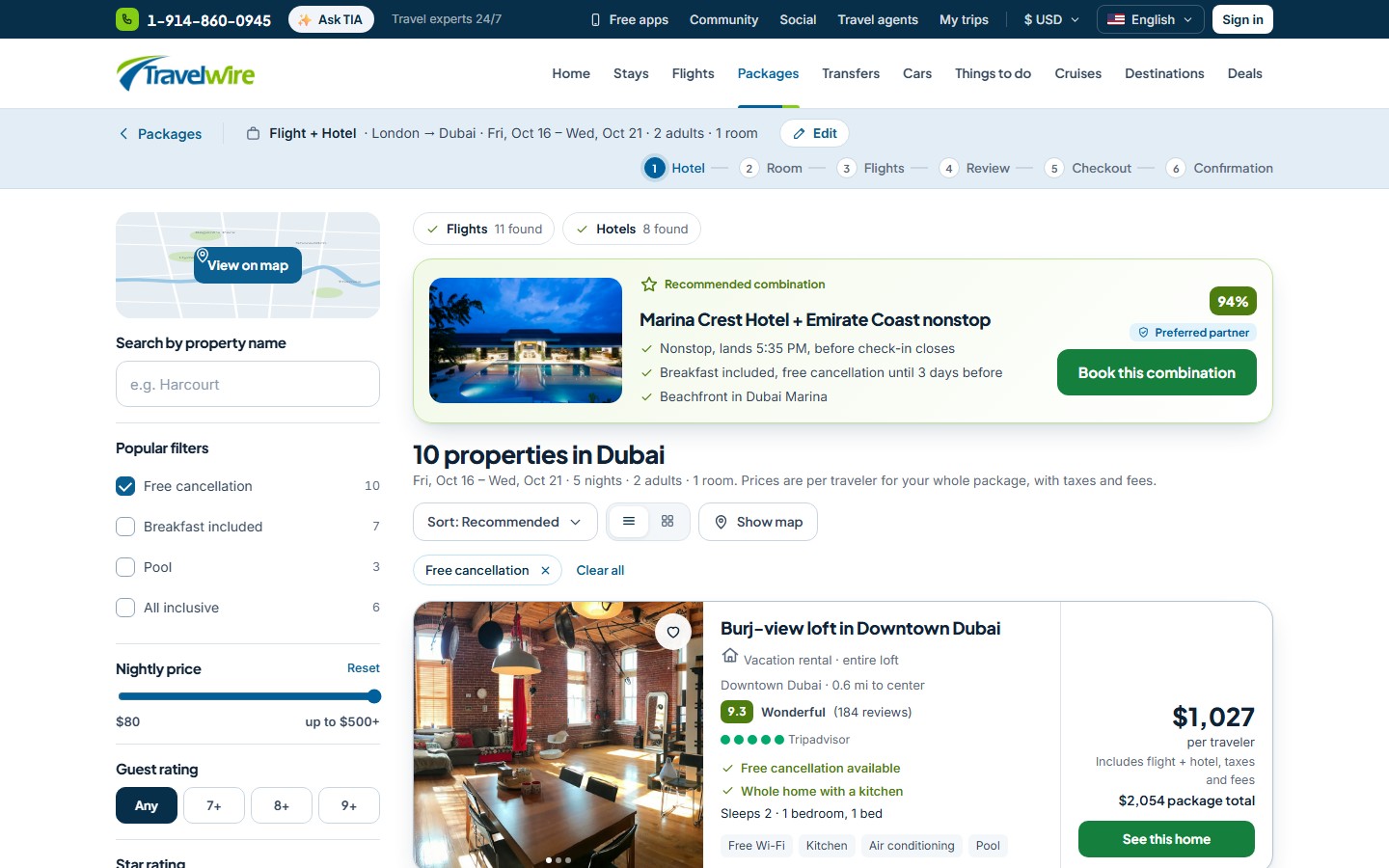
Task: Open My trips
Action: click(x=964, y=19)
